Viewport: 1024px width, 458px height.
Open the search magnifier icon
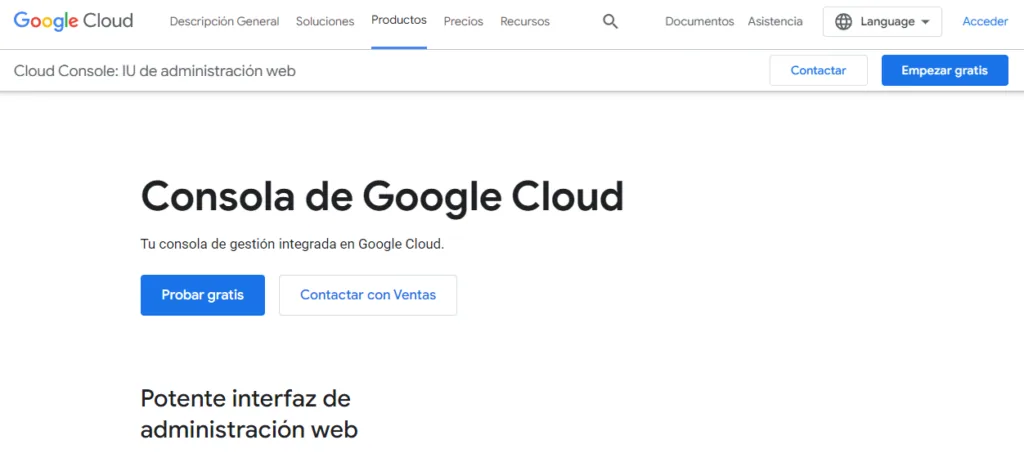(610, 22)
